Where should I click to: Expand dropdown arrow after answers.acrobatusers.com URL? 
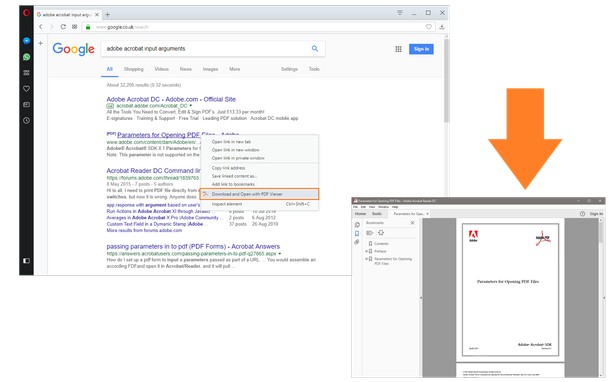click(x=279, y=254)
